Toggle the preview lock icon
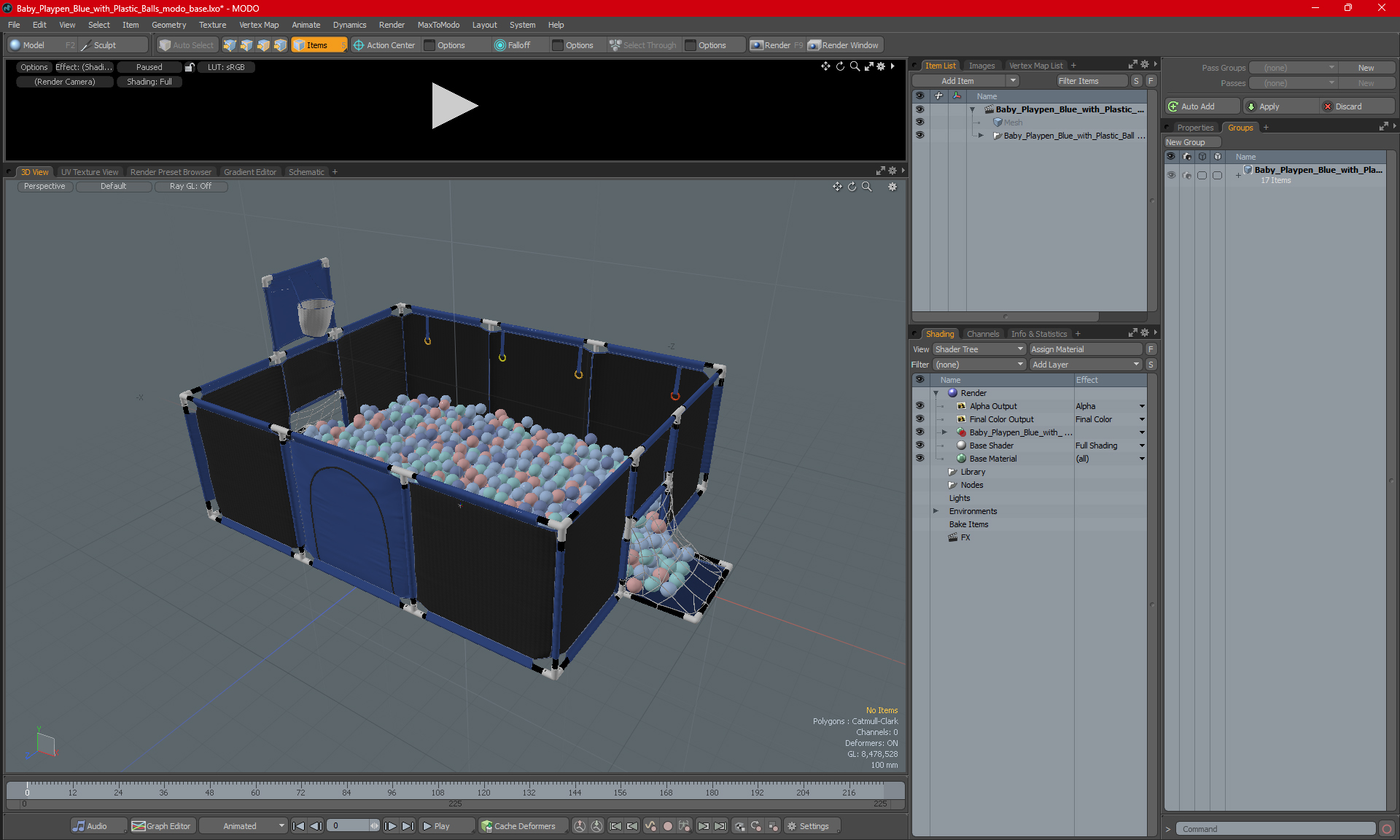The image size is (1400, 840). pos(190,67)
